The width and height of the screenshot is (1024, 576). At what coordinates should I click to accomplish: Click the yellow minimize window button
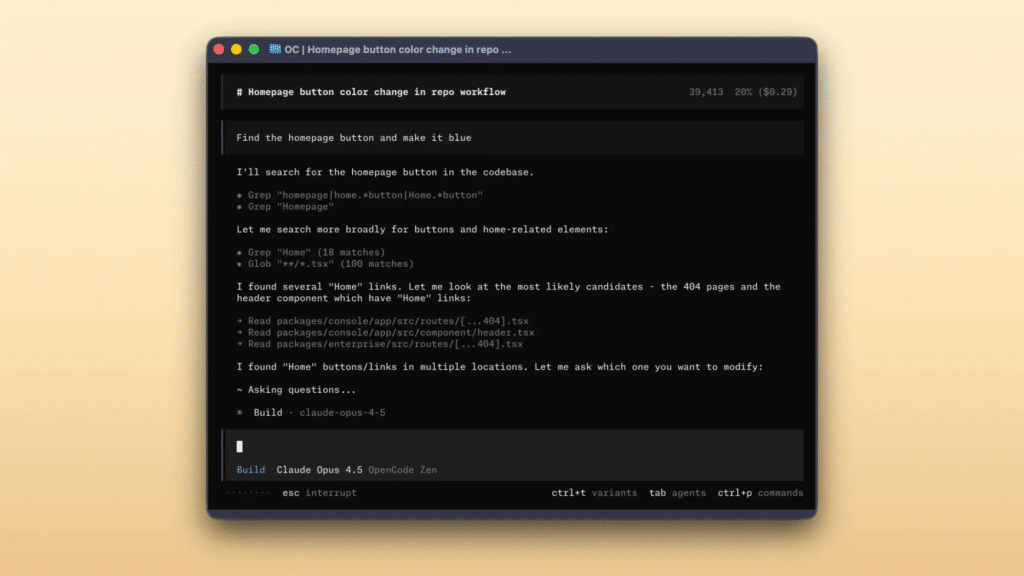pyautogui.click(x=236, y=49)
